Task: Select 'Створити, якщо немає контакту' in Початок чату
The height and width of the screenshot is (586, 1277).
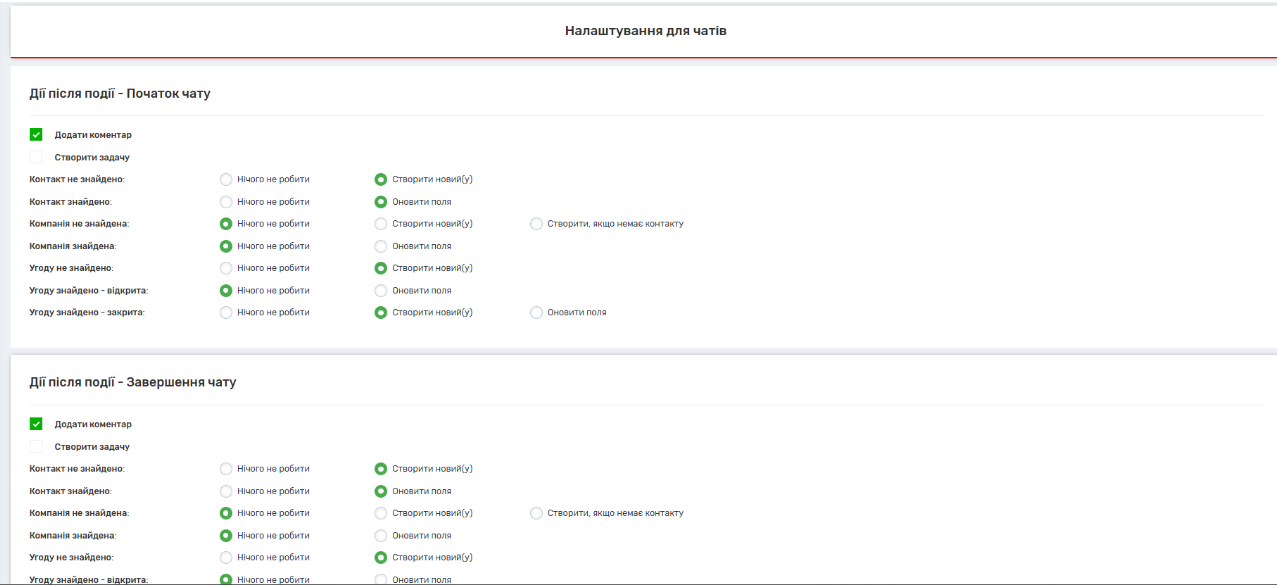Action: [537, 224]
